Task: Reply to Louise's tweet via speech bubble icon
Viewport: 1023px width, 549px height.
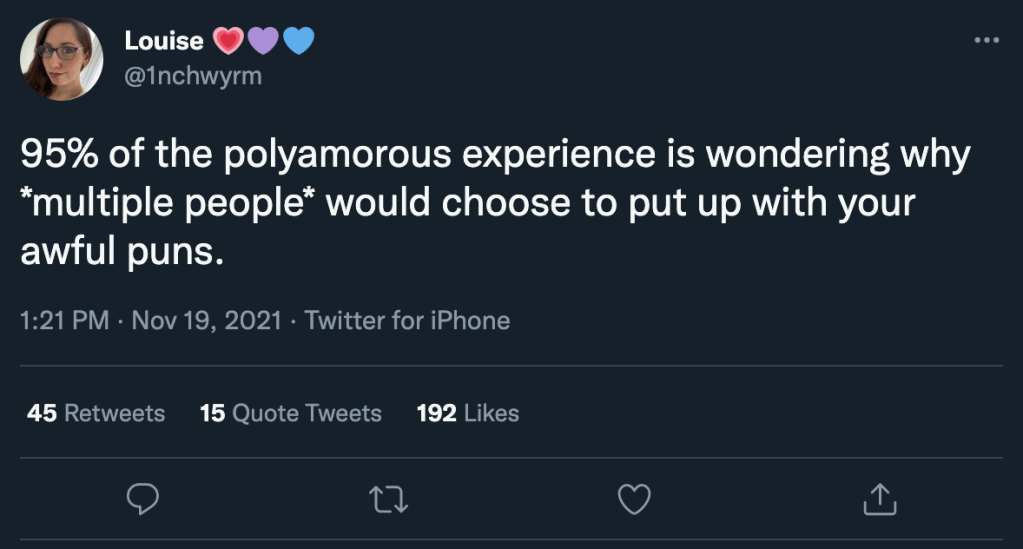Action: pyautogui.click(x=143, y=499)
